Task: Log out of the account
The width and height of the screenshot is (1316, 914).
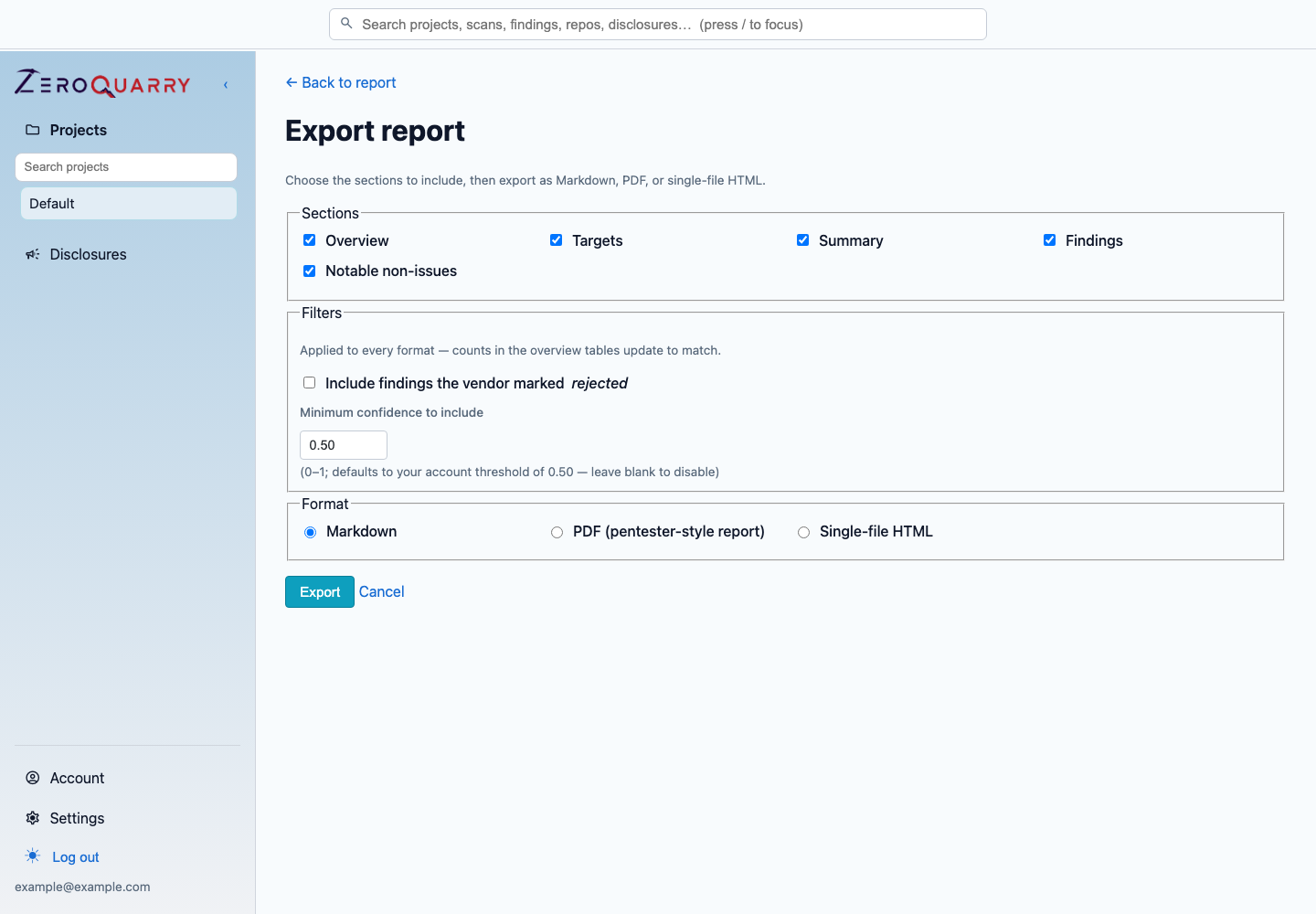Action: coord(76,857)
